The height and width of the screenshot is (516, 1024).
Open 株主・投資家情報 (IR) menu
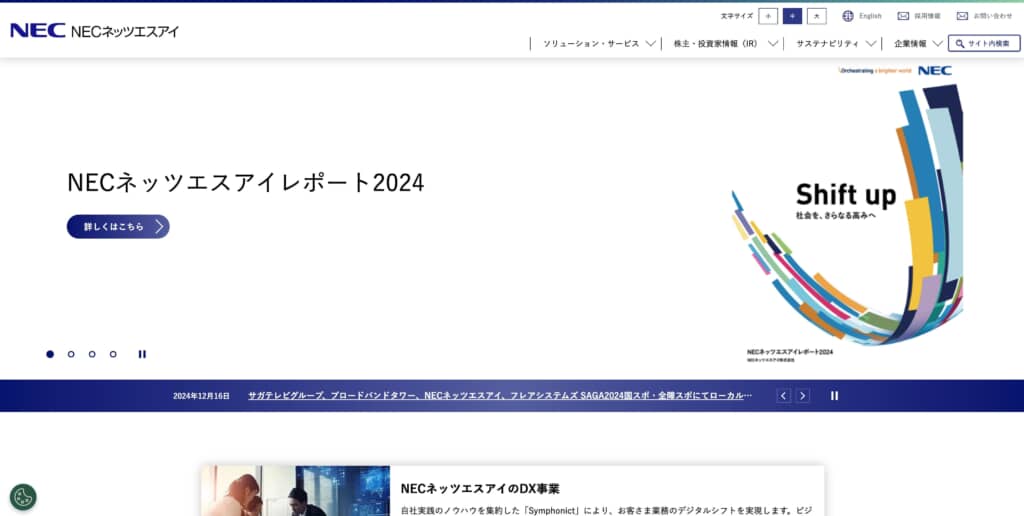(x=716, y=44)
